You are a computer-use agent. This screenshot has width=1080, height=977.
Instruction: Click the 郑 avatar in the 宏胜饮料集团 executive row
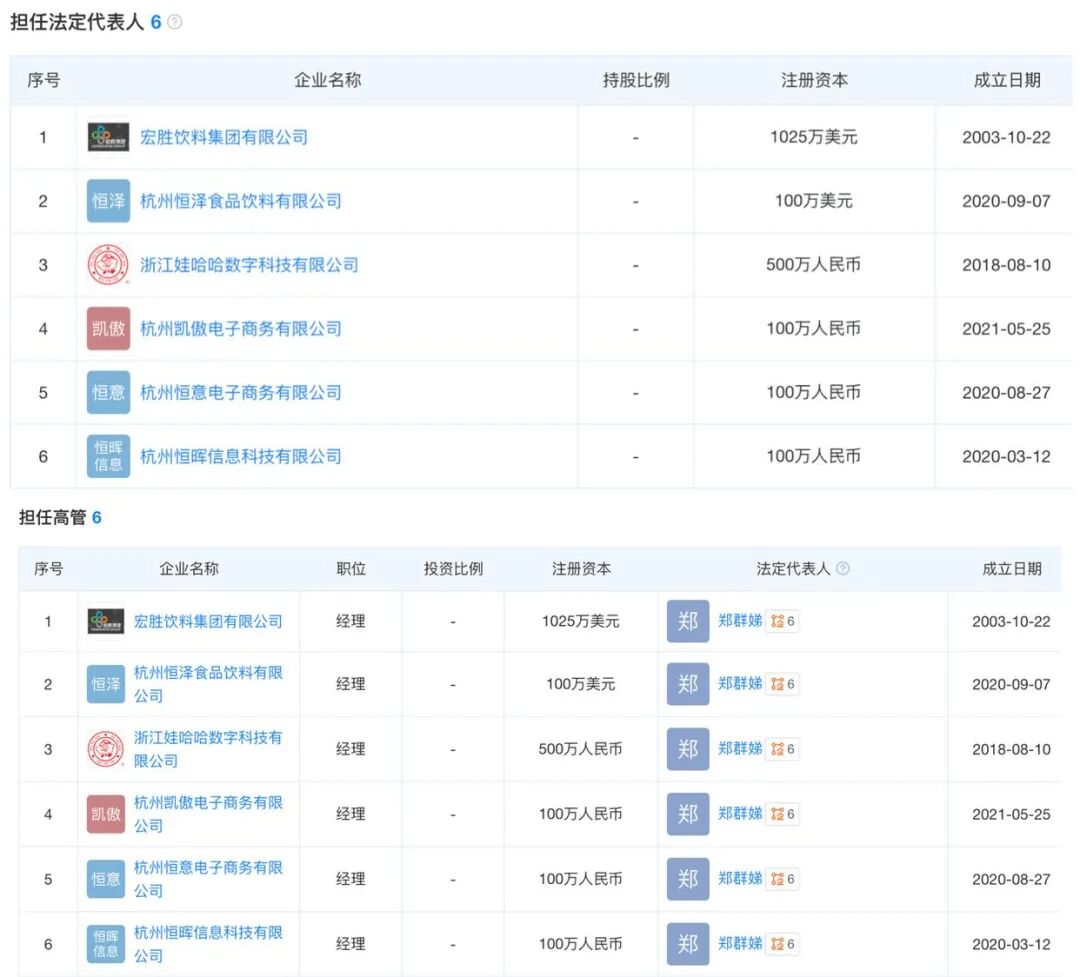(x=688, y=621)
